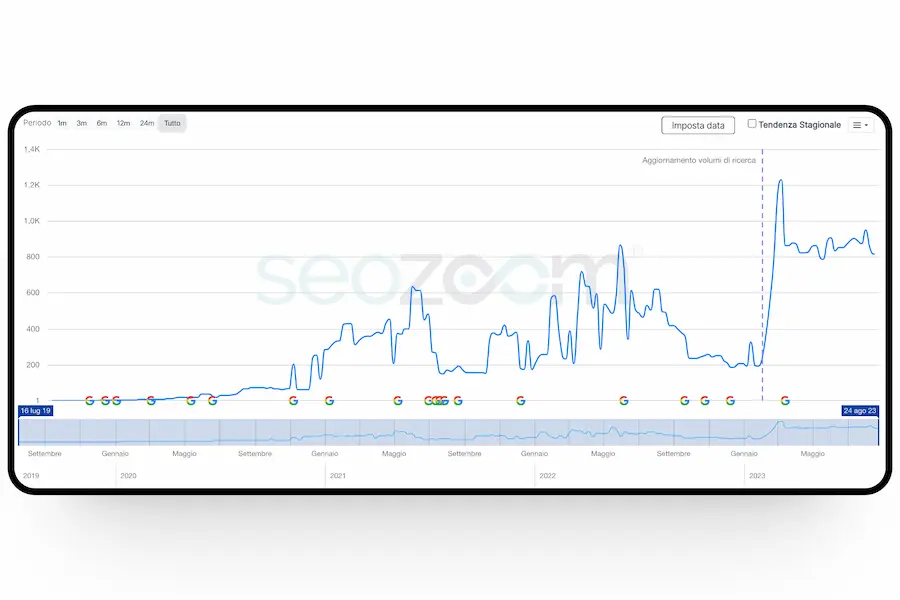This screenshot has height=600, width=900.
Task: Set the period to 24m
Action: (x=147, y=123)
